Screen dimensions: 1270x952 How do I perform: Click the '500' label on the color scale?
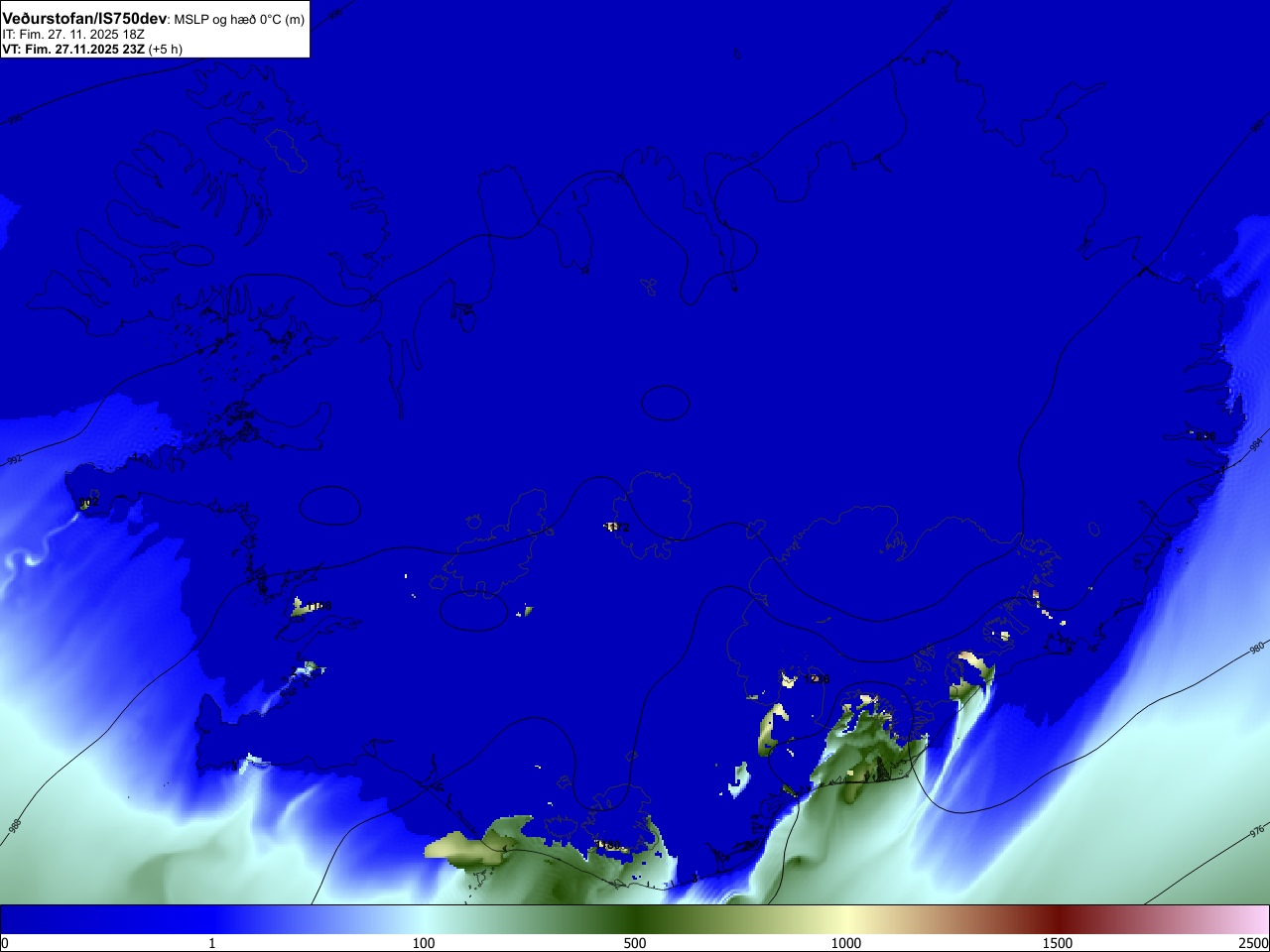(x=635, y=943)
